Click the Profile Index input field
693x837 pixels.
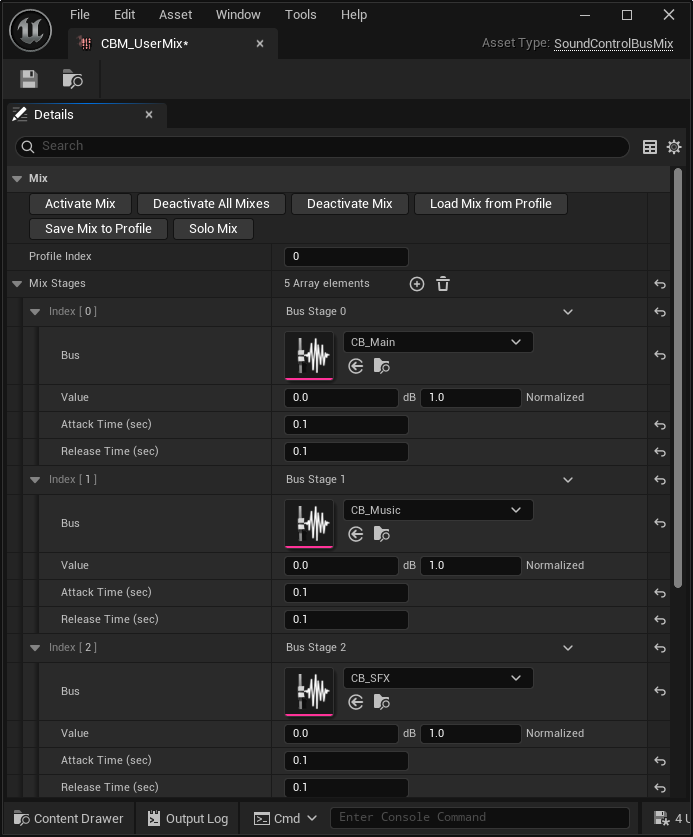(346, 257)
